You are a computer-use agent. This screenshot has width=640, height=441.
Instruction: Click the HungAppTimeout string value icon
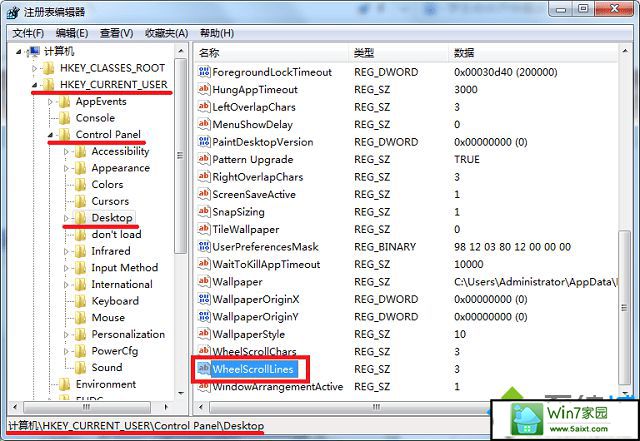point(204,89)
